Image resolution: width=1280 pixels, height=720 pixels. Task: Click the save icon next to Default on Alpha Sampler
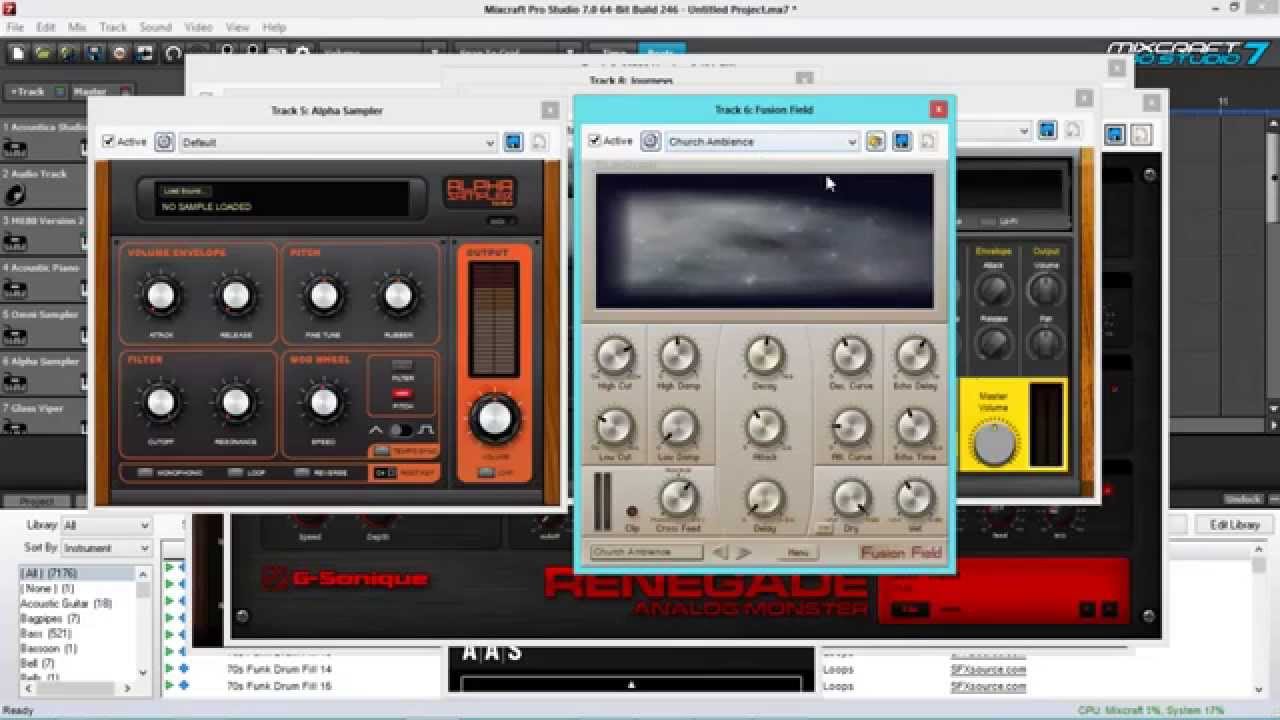click(x=513, y=141)
